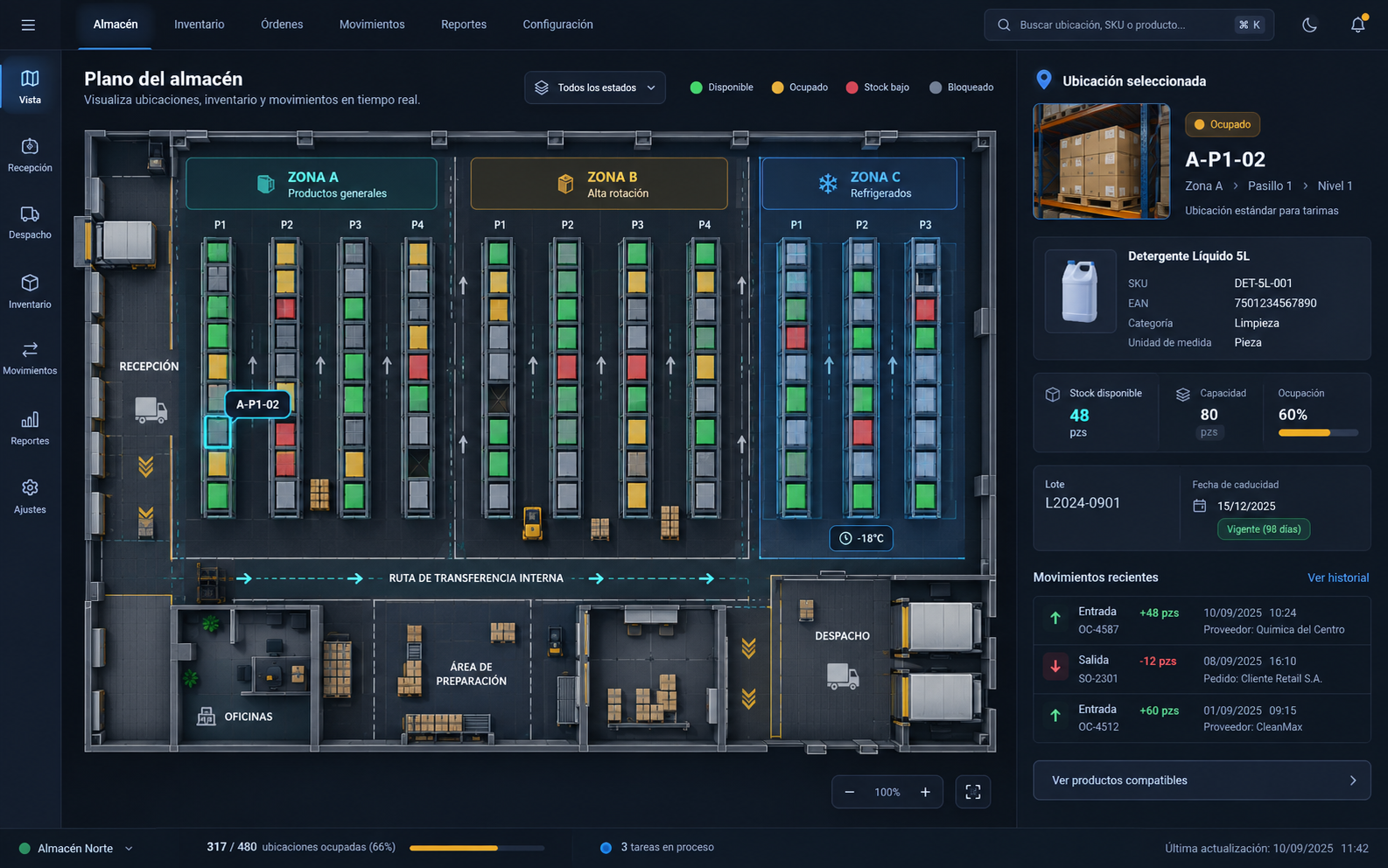The width and height of the screenshot is (1388, 868).
Task: Expand Ver productos compatibles chevron row
Action: pyautogui.click(x=1202, y=780)
